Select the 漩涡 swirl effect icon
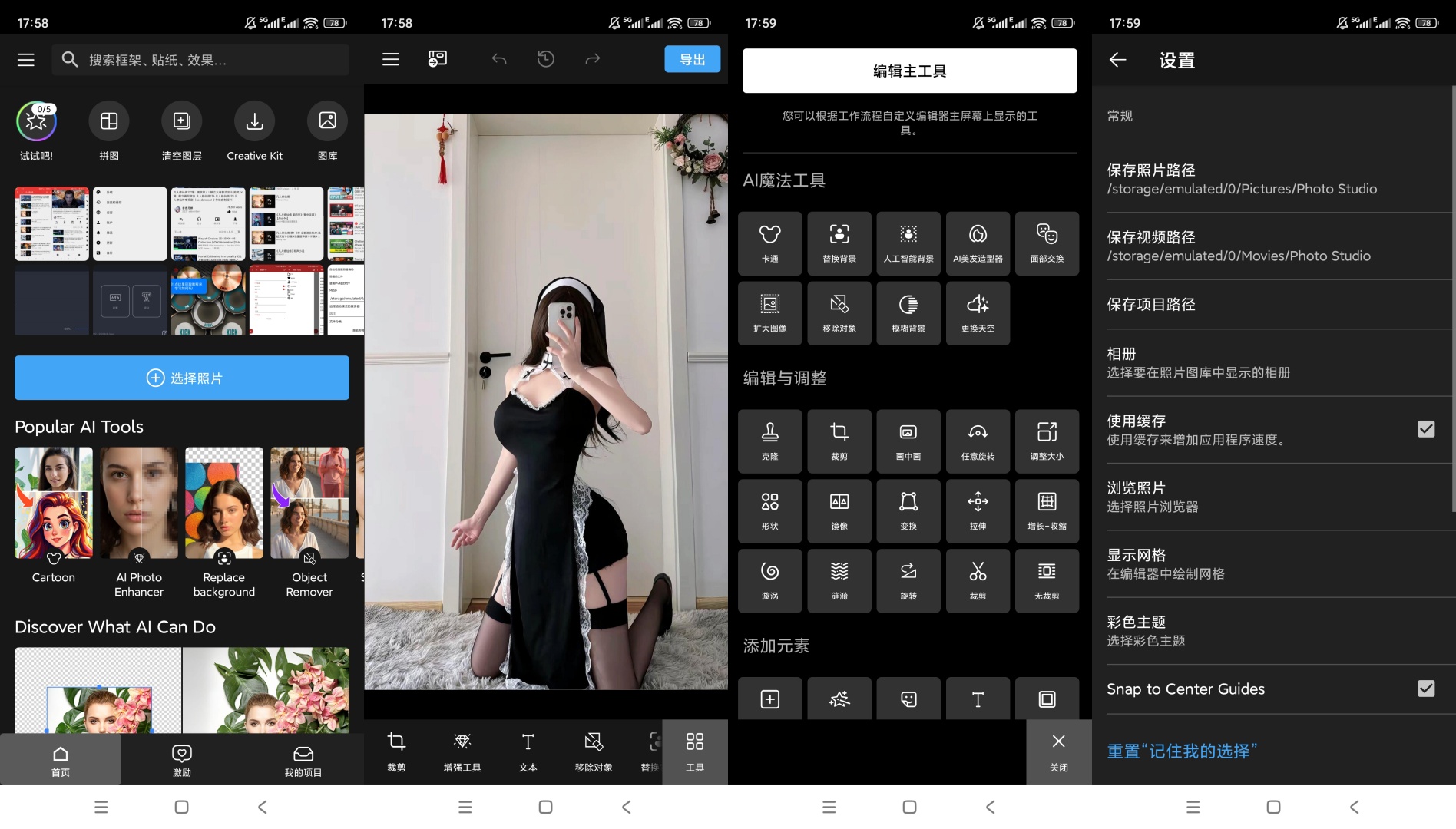Viewport: 1456px width, 829px height. pos(769,581)
